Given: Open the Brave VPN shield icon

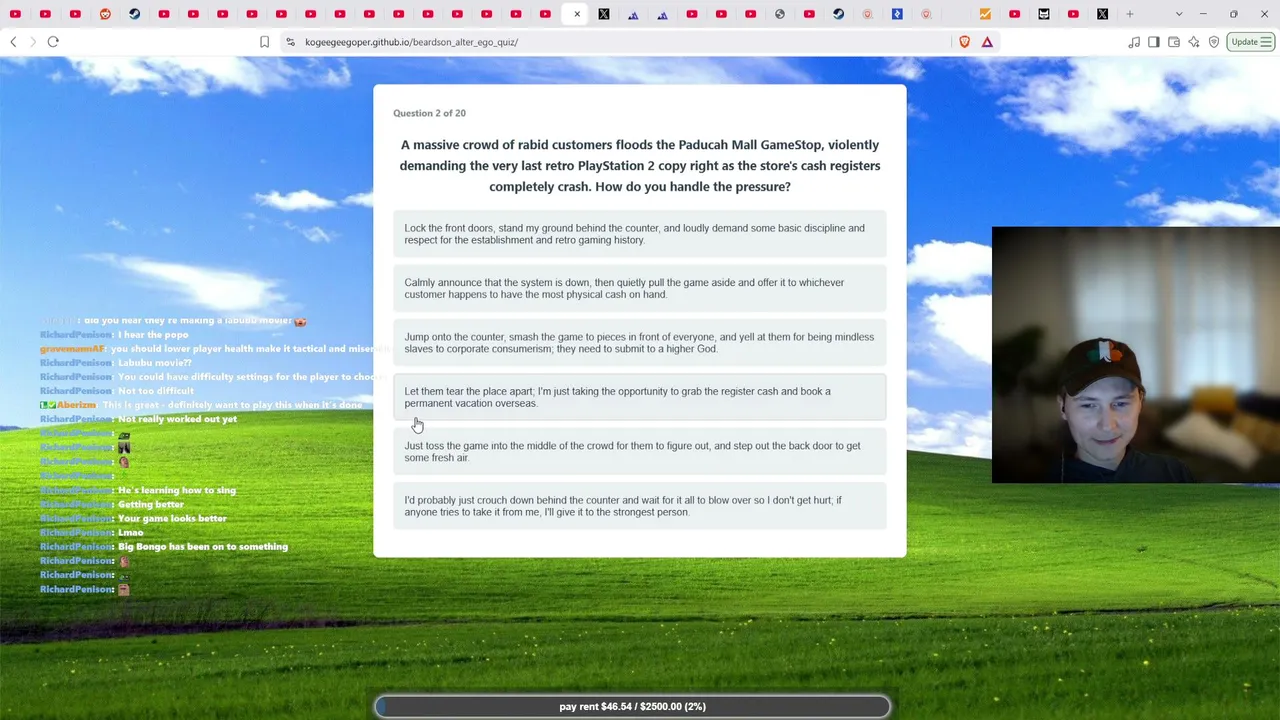Looking at the screenshot, I should click(x=1214, y=42).
